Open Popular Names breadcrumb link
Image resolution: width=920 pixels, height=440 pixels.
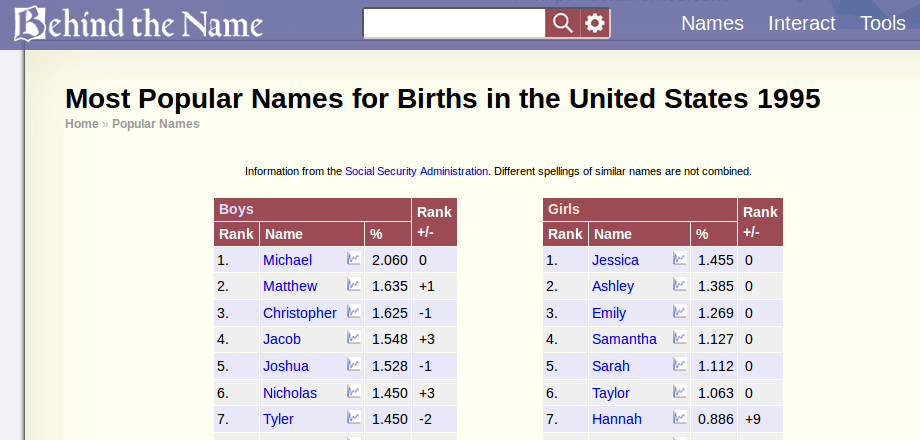click(x=155, y=124)
